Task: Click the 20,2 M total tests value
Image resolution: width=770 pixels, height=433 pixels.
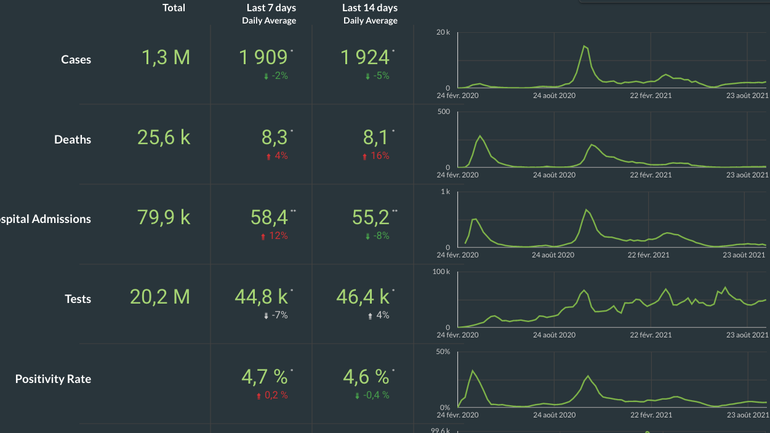Action: [x=159, y=296]
